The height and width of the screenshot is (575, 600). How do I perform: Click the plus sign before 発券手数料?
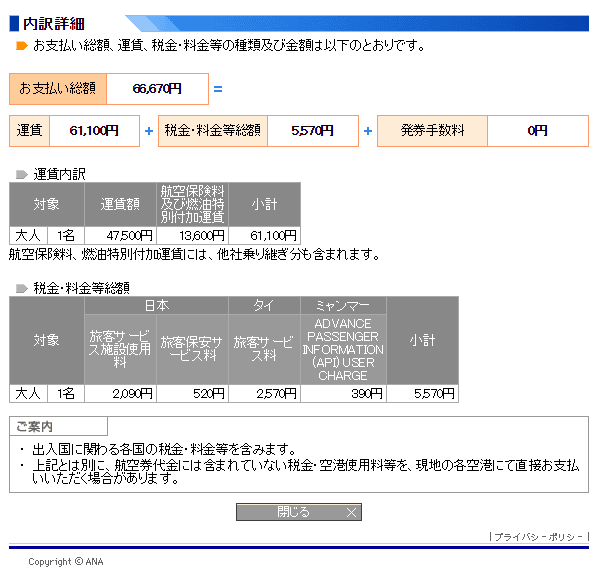click(x=368, y=131)
